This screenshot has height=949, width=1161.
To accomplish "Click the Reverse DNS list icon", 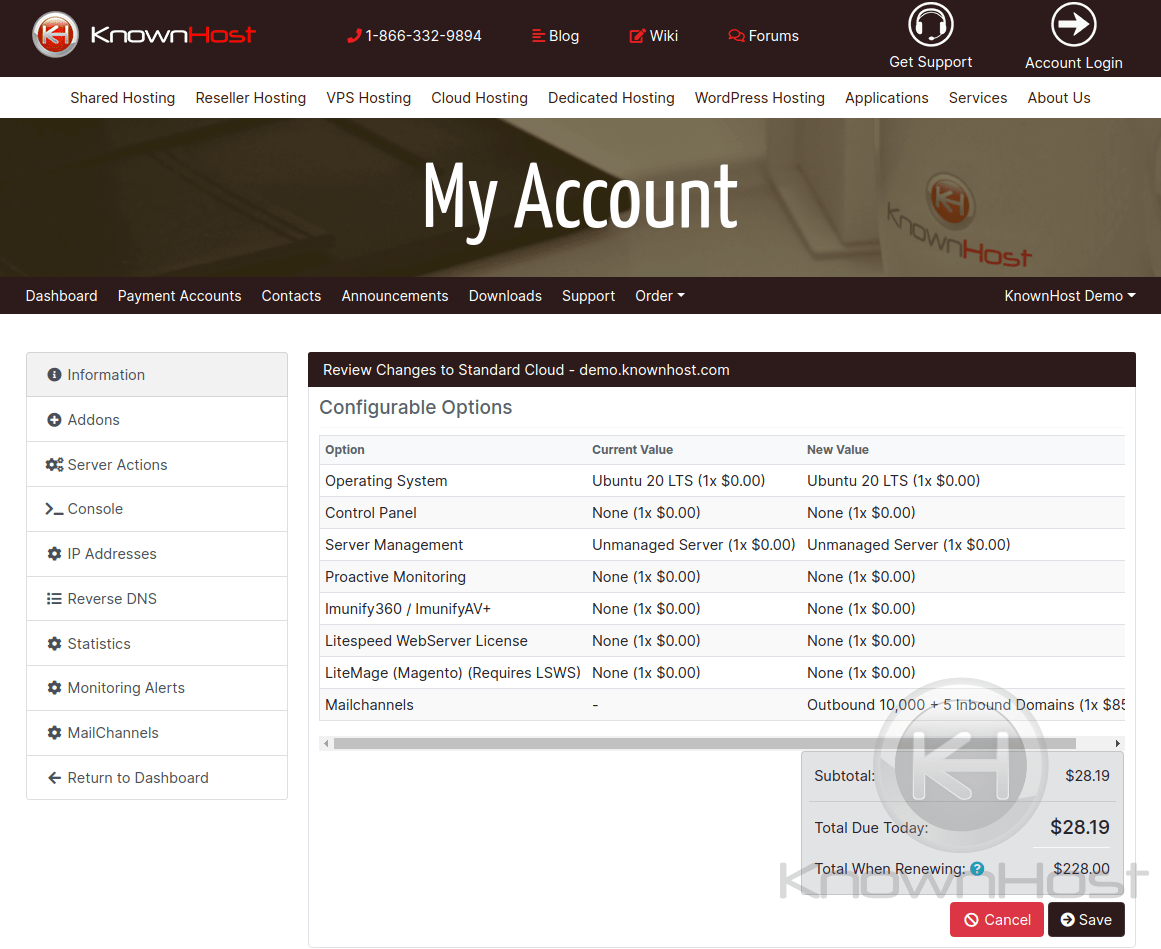I will pos(54,599).
